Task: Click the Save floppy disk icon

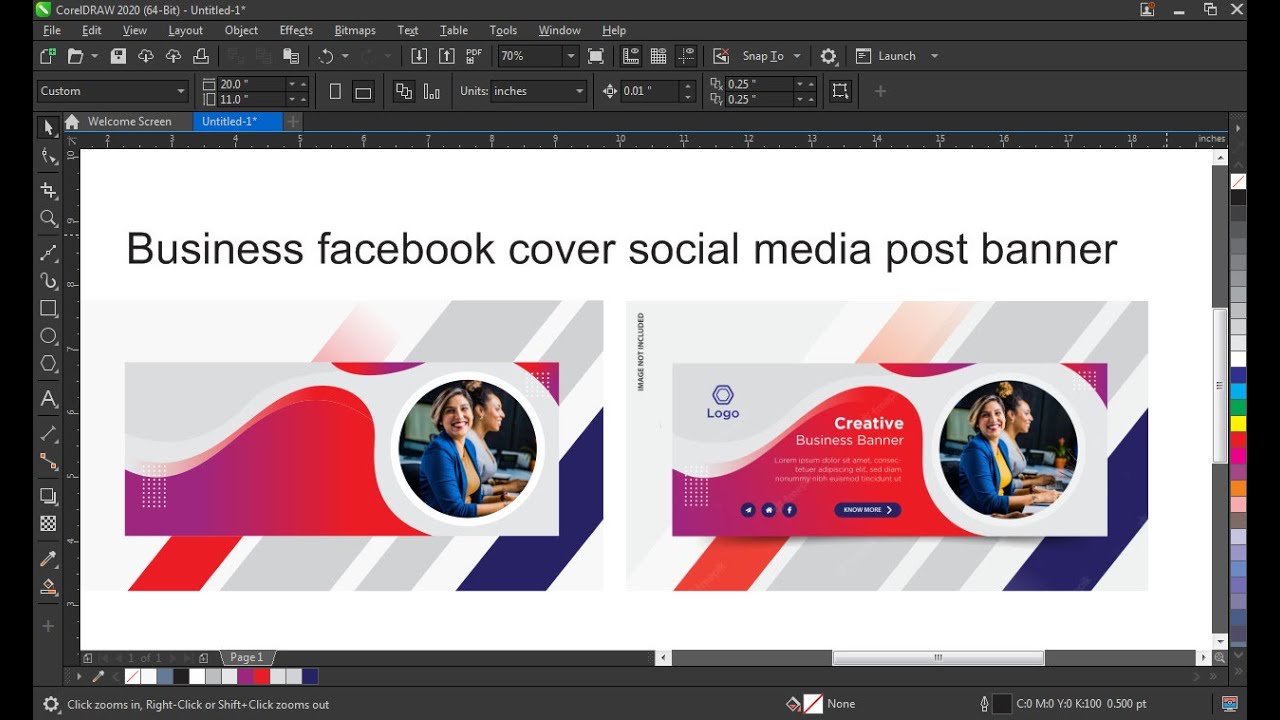Action: pos(118,56)
